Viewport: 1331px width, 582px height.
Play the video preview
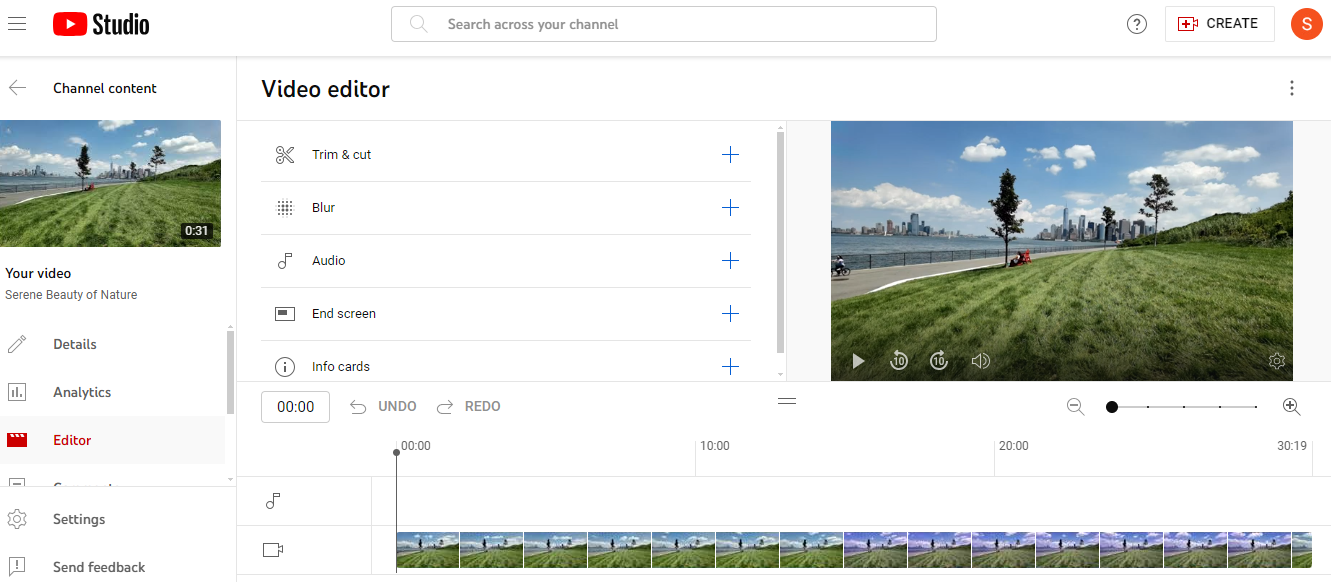coord(858,361)
